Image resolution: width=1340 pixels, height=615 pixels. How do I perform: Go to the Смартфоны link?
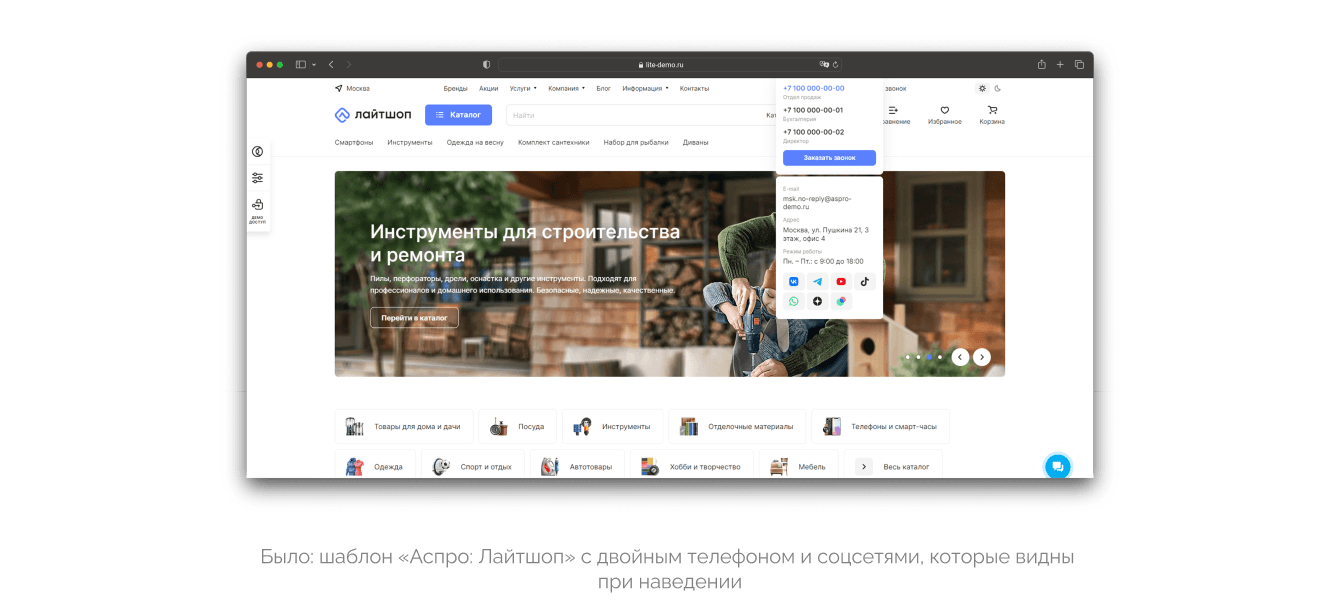click(354, 142)
